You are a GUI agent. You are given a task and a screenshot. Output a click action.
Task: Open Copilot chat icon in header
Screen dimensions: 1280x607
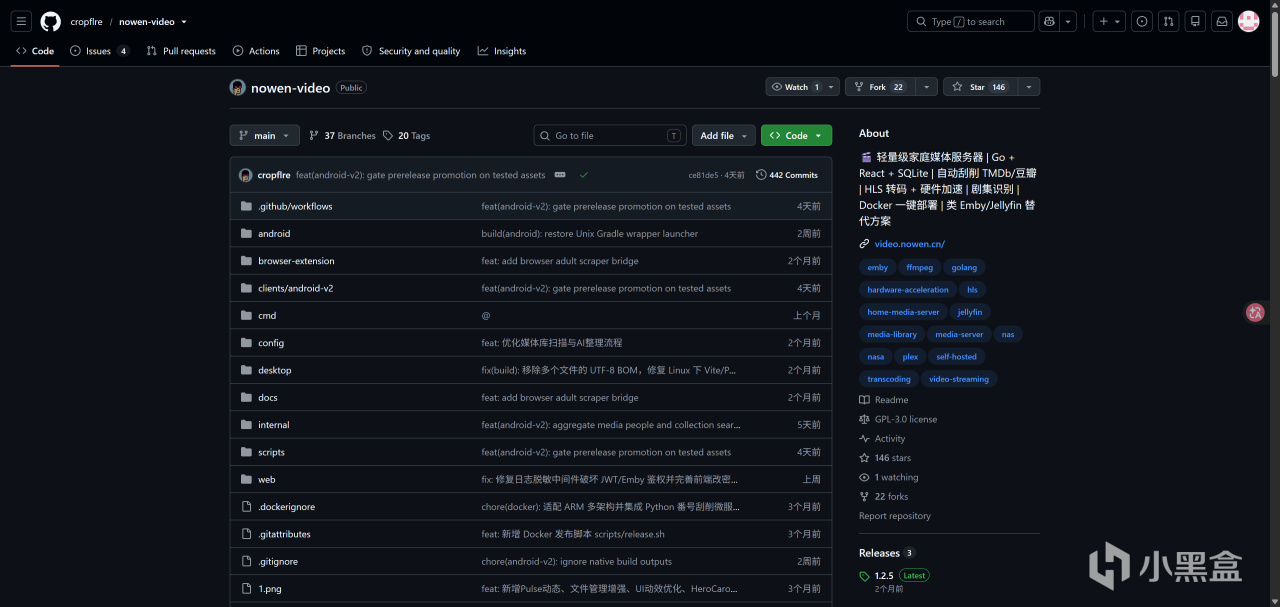tap(1049, 21)
